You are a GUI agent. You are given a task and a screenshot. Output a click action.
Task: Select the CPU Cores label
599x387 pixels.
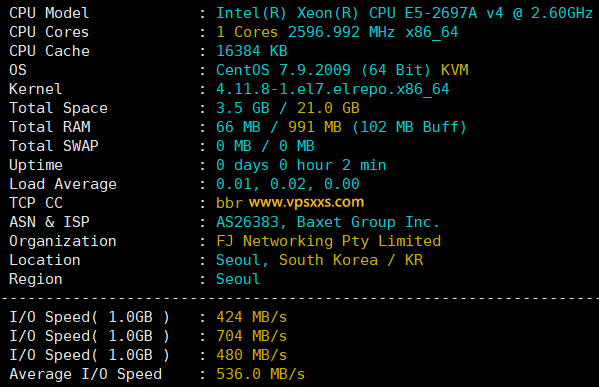point(49,32)
